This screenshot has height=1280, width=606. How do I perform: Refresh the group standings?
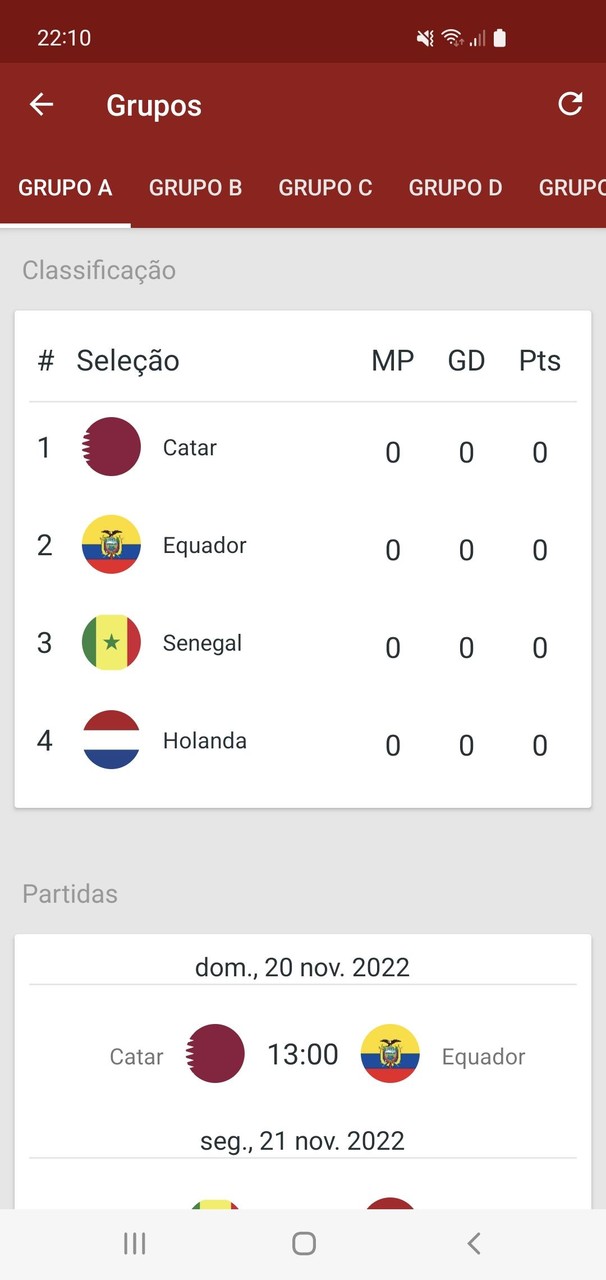570,103
